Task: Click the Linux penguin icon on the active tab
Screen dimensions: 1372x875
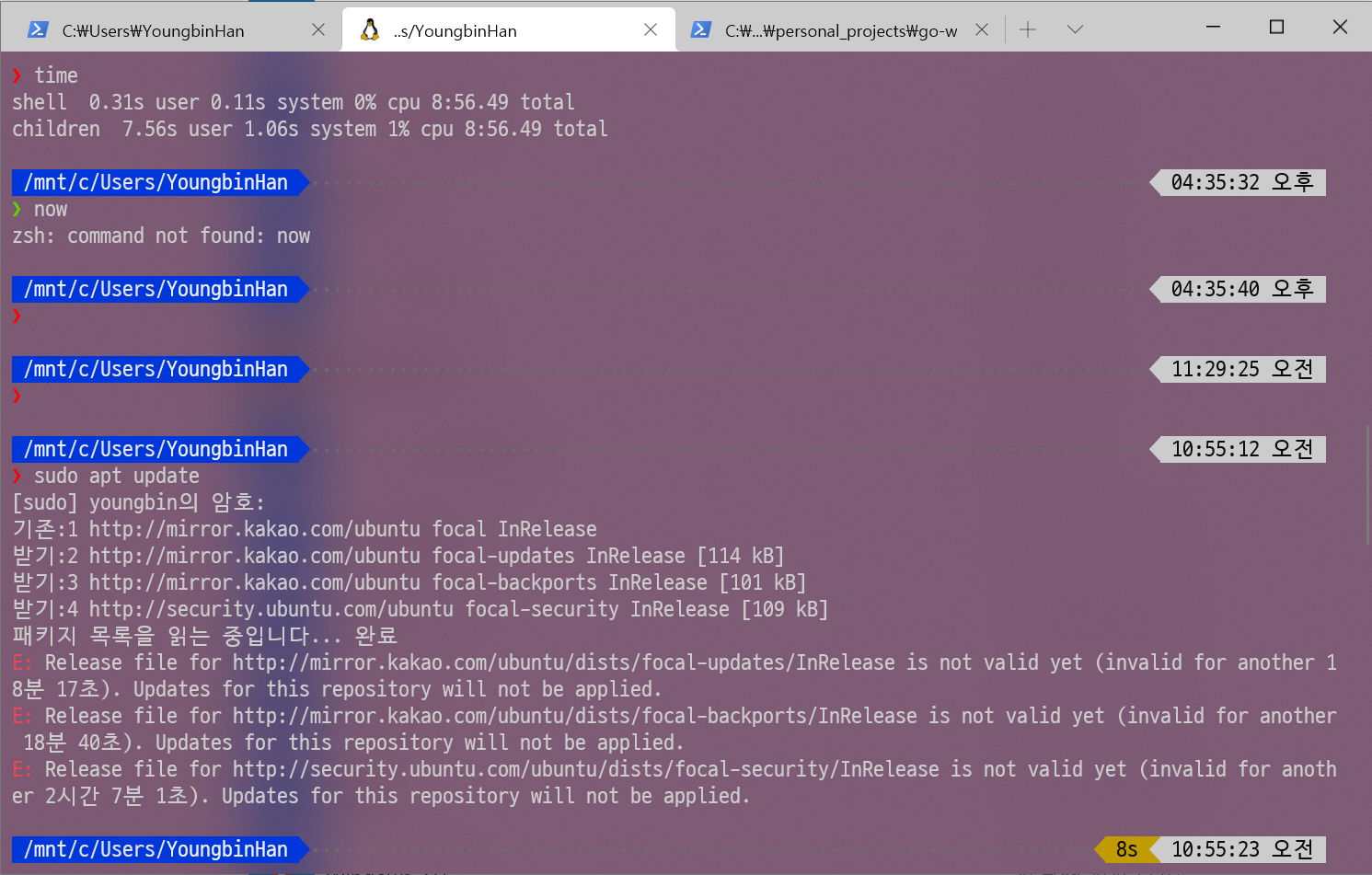Action: click(370, 30)
